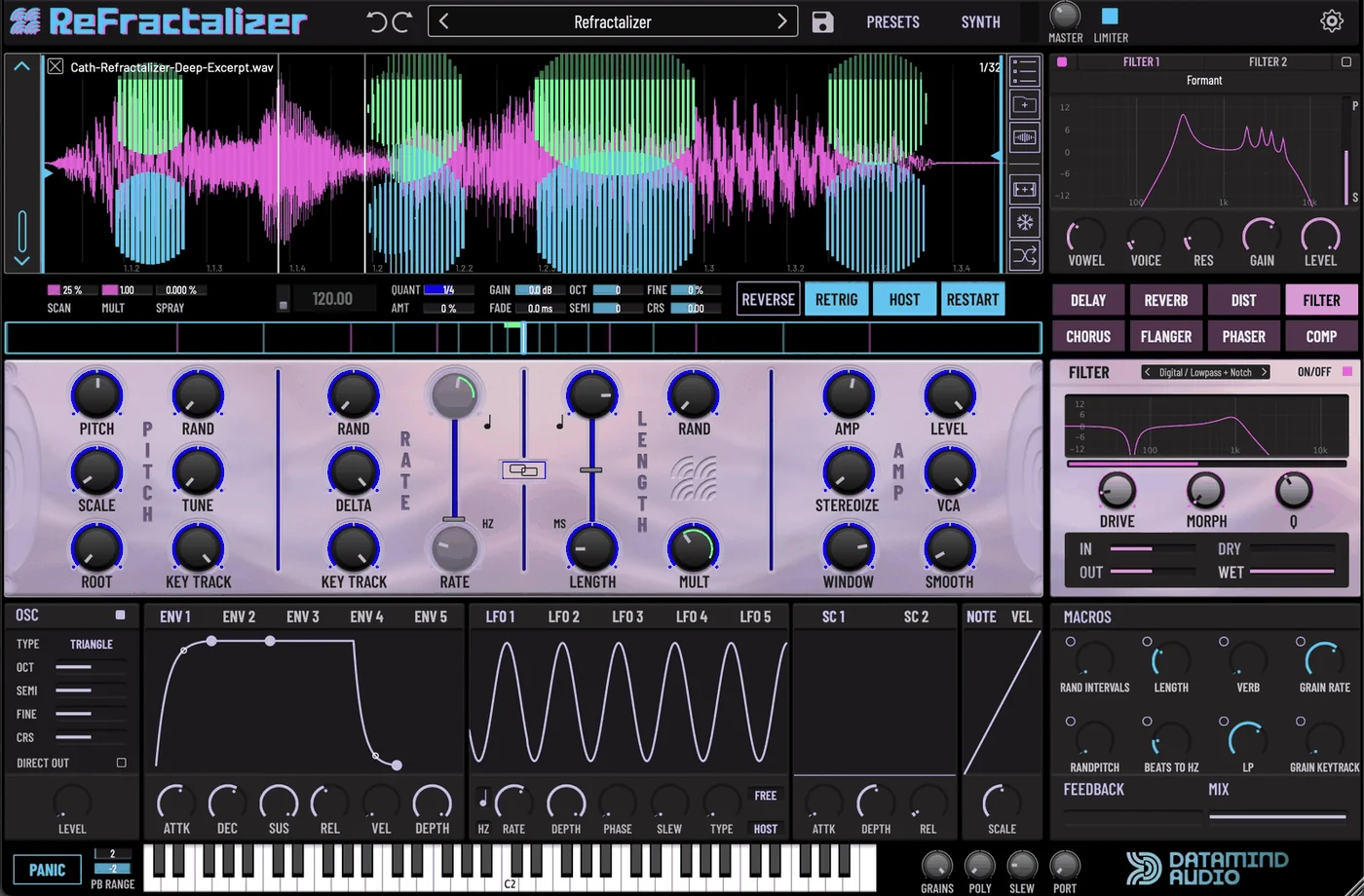Toggle the OSC enable square
Image resolution: width=1364 pixels, height=896 pixels.
121,615
